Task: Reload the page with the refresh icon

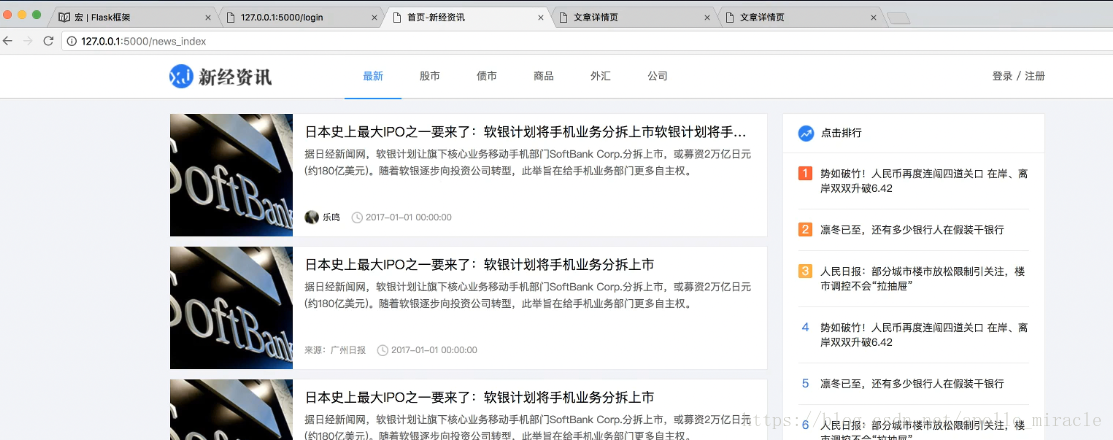Action: click(48, 41)
